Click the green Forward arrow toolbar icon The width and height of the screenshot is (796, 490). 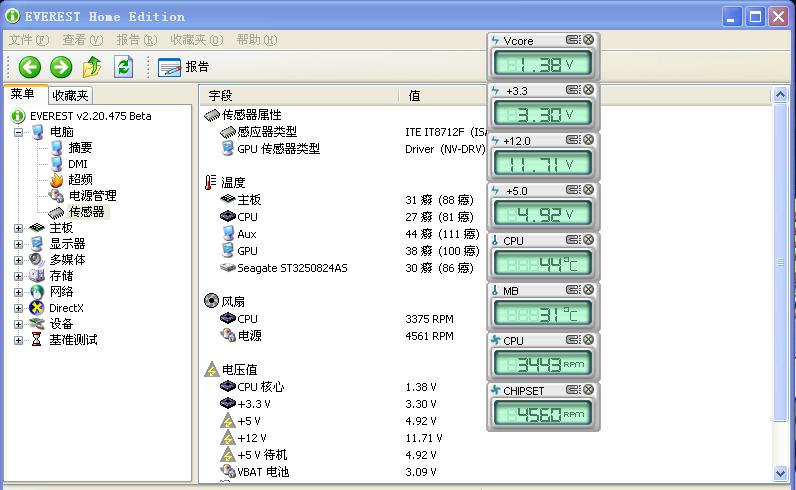[x=61, y=67]
